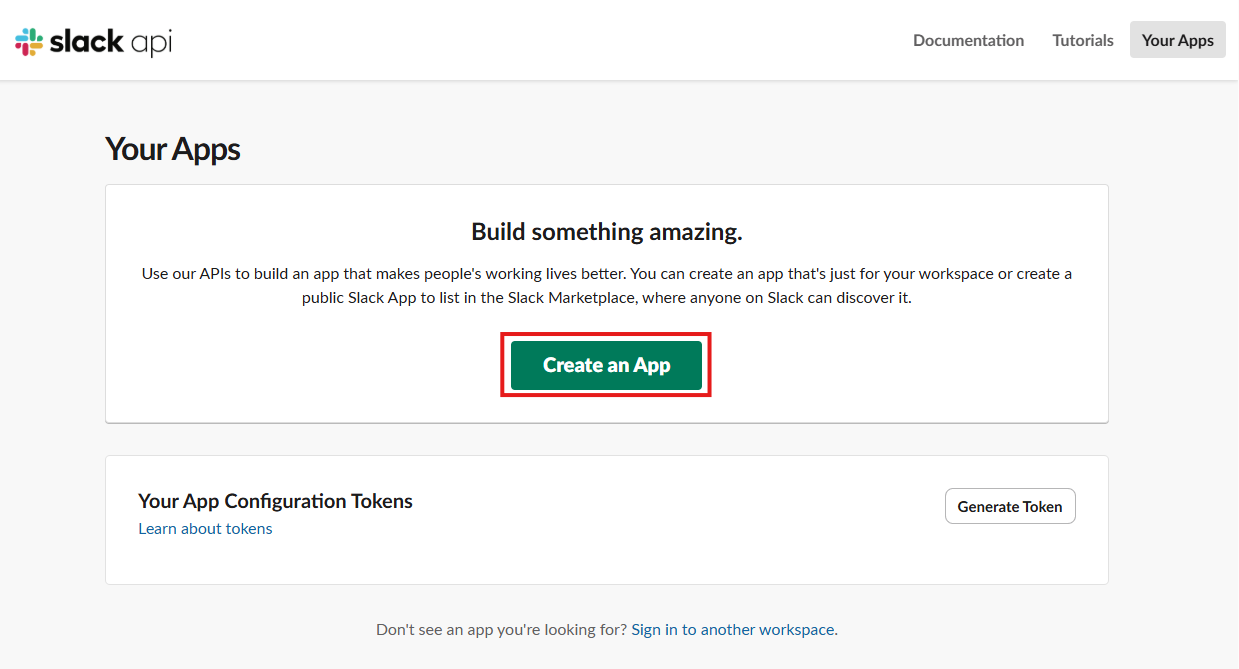Select the Your Apps tab

click(1177, 40)
